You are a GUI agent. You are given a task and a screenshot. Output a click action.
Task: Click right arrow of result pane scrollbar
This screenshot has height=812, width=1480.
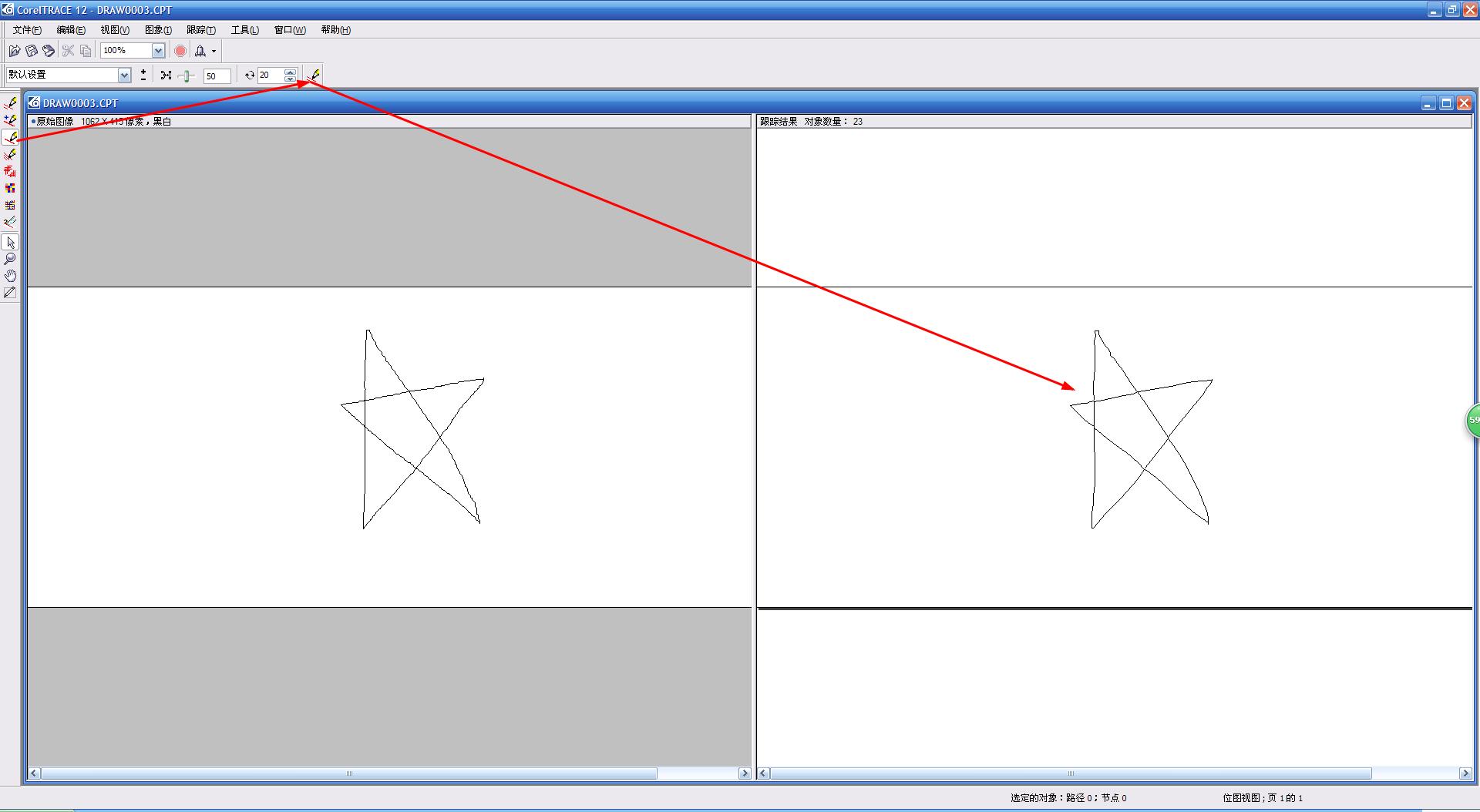(1465, 773)
